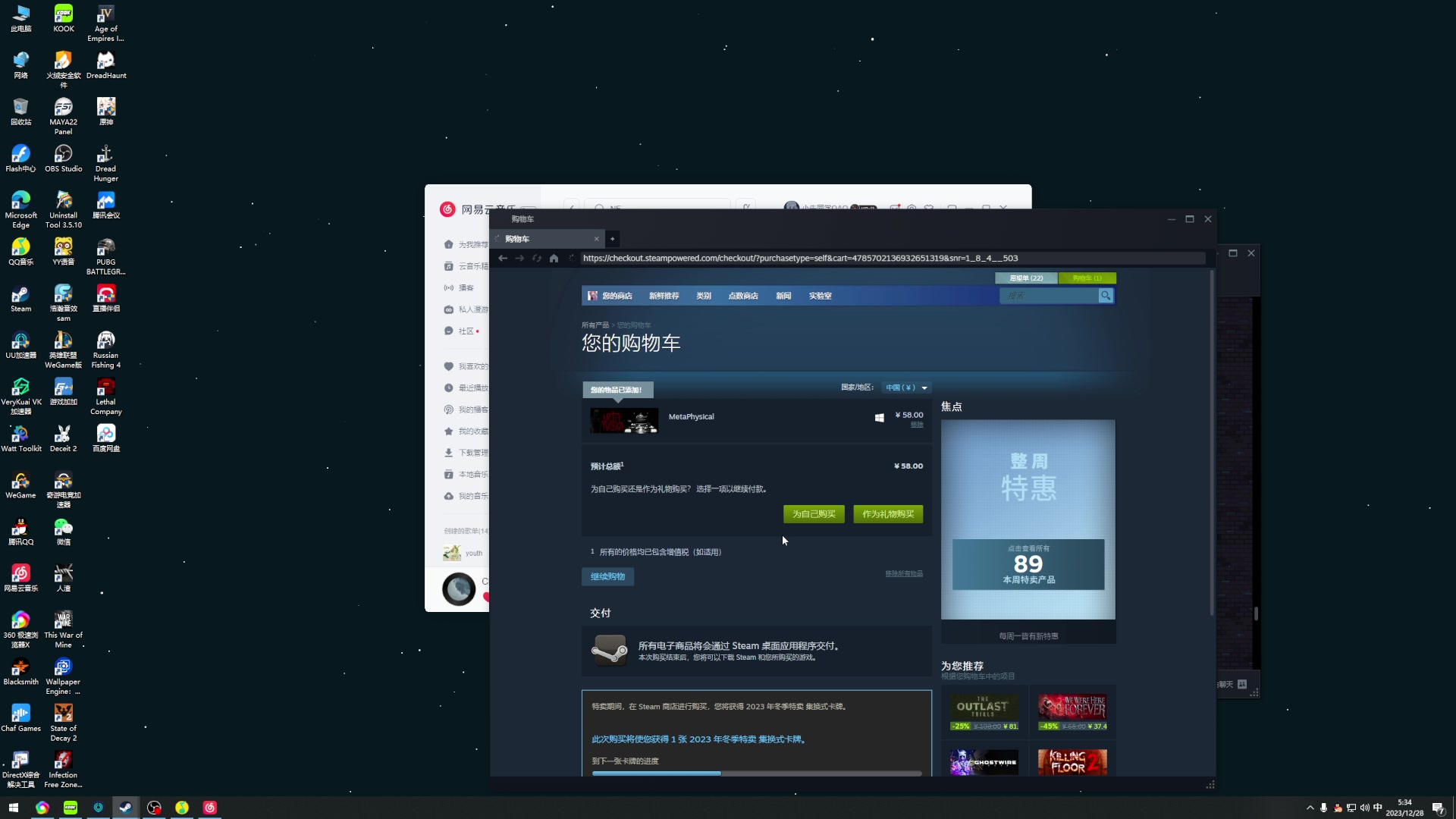Open KOOK desktop shortcut
Viewport: 1456px width, 819px height.
[x=63, y=19]
